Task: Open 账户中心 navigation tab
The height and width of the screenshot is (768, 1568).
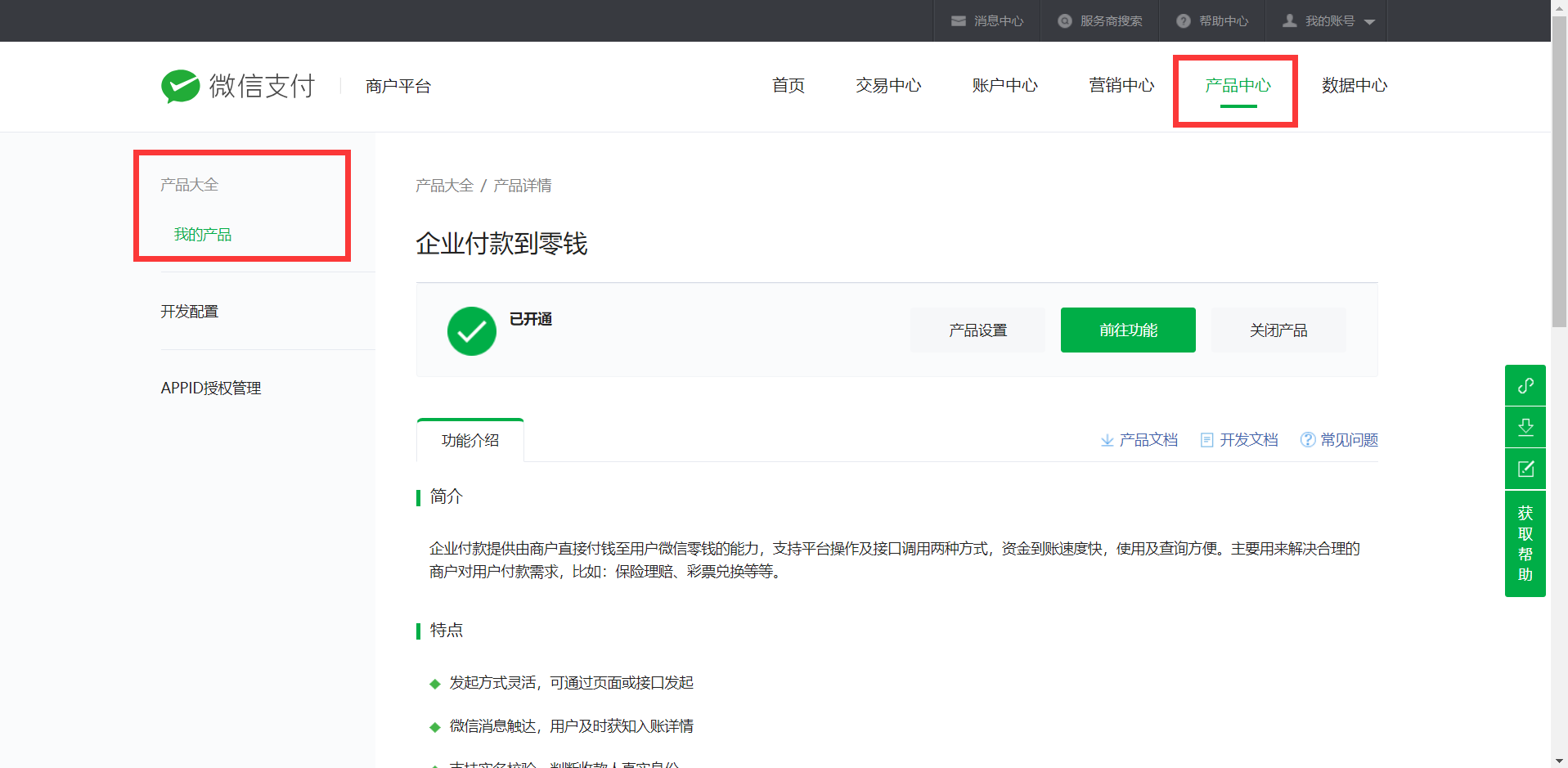Action: [1004, 86]
